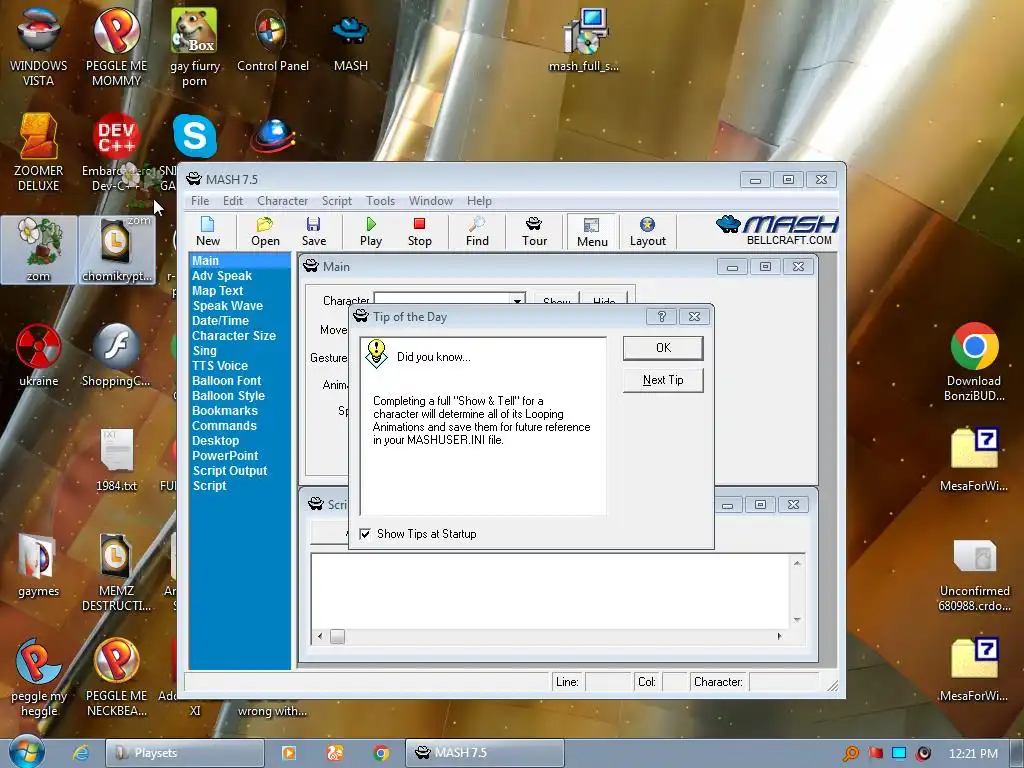
Task: Click OK in the Tip of the Day dialog
Action: click(663, 348)
